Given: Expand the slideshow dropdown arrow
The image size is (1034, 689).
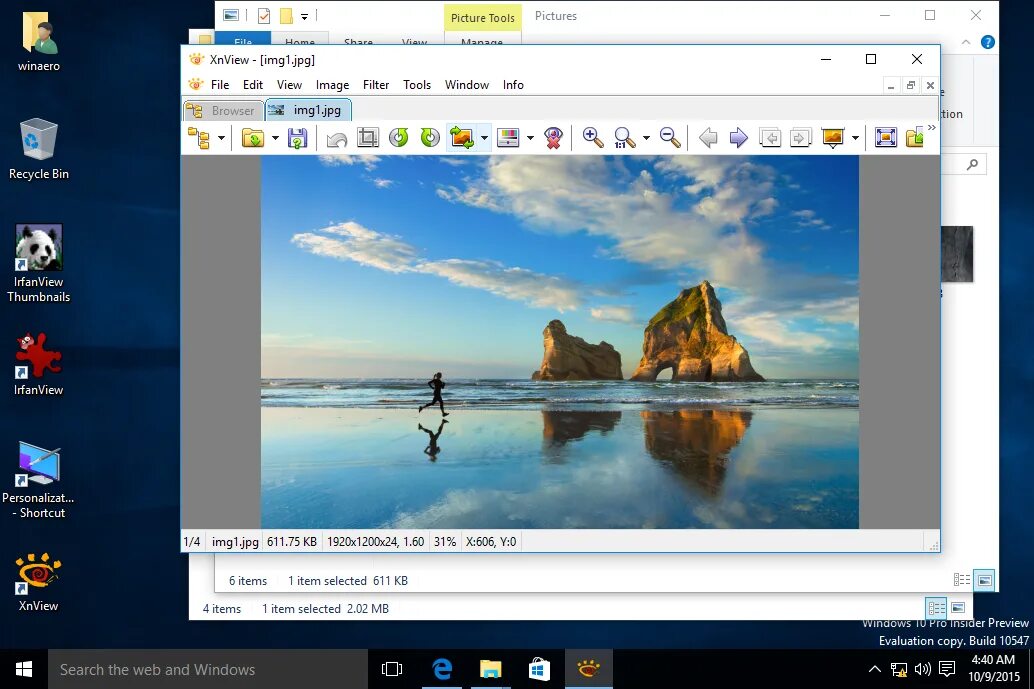Looking at the screenshot, I should pos(855,138).
